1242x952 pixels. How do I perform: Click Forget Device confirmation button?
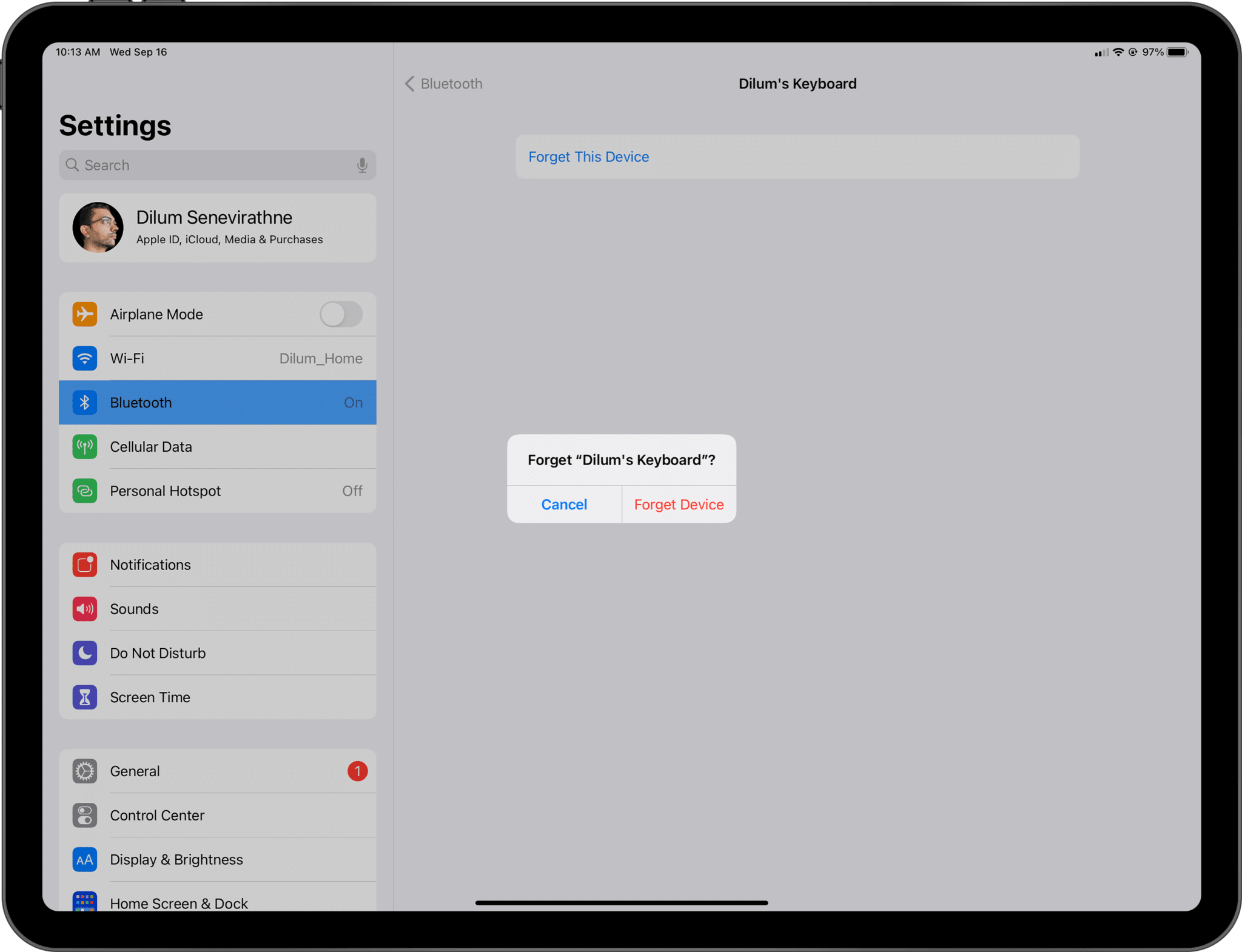tap(678, 503)
